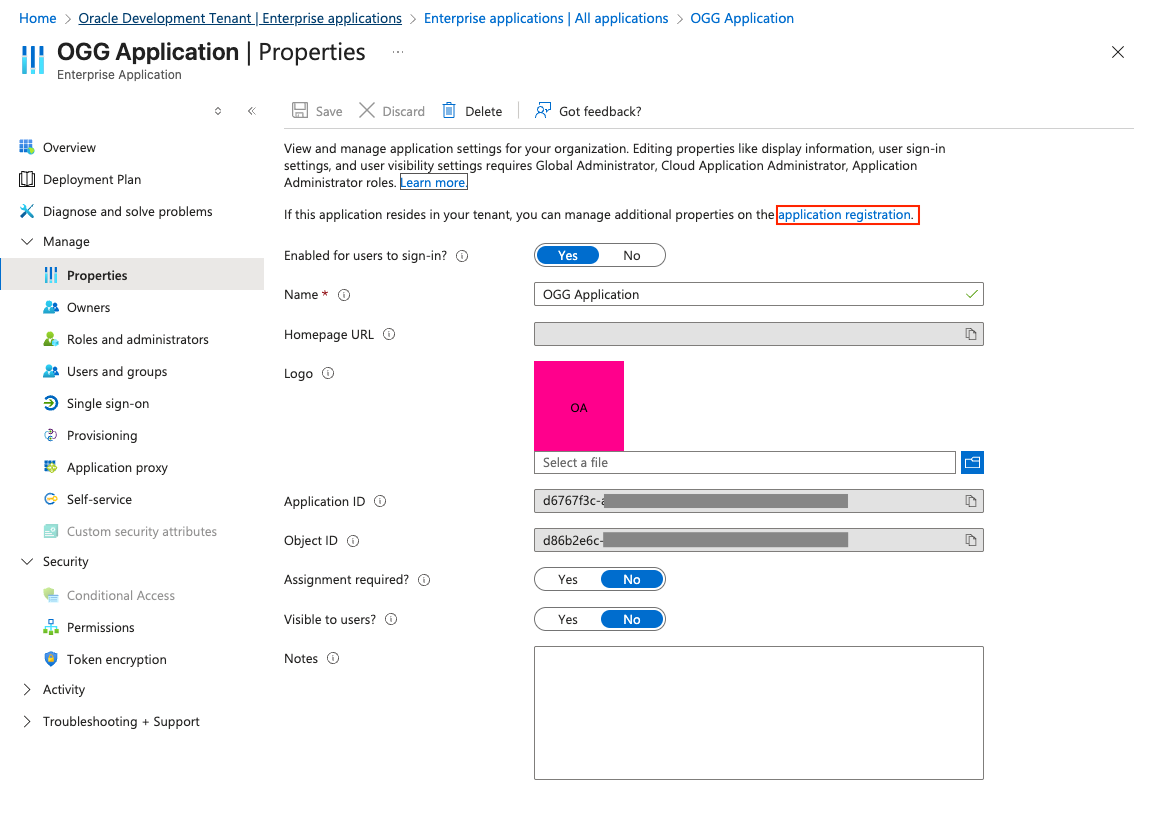Screen dimensions: 1152x820
Task: Open the application registration link
Action: click(845, 214)
